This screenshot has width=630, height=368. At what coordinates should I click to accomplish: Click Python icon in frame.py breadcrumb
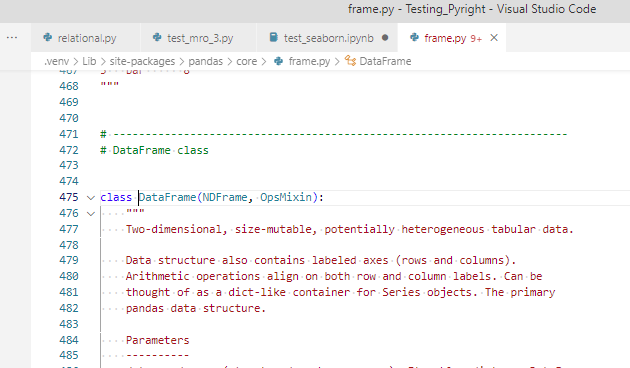pos(278,61)
